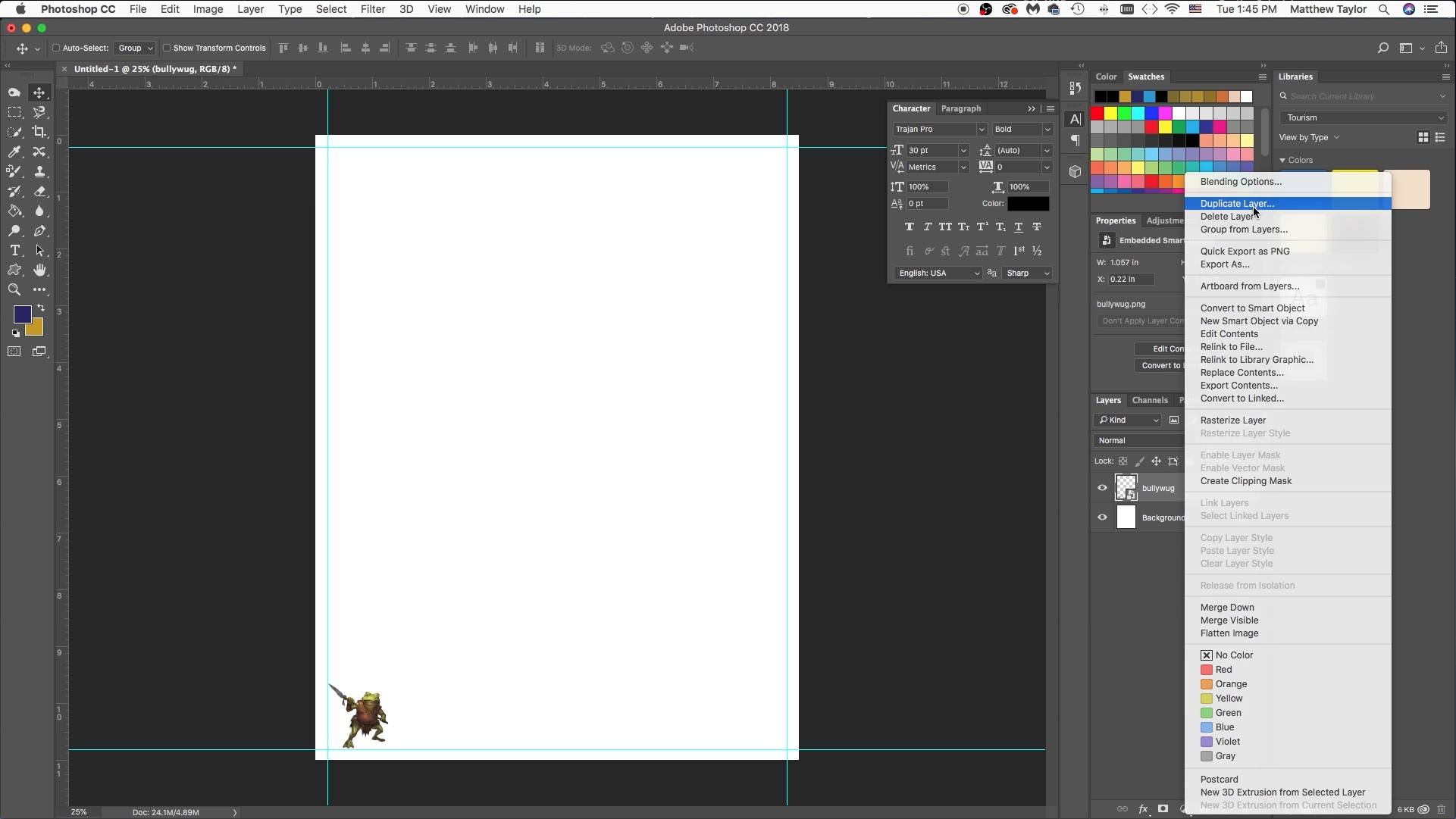Switch to the Channels tab
This screenshot has height=819, width=1456.
[x=1150, y=400]
